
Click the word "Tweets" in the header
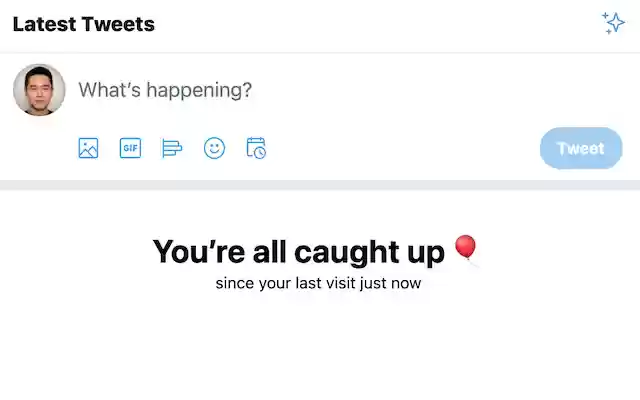point(120,24)
